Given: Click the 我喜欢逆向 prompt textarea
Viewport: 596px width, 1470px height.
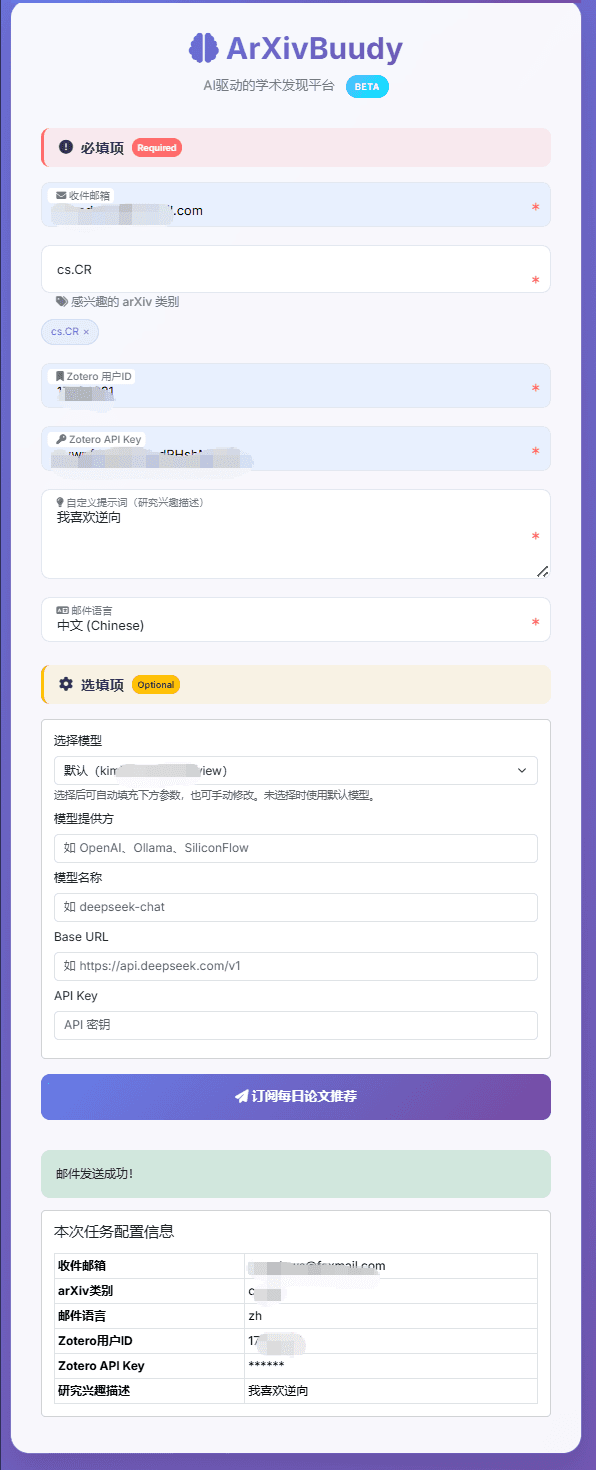Looking at the screenshot, I should [296, 534].
